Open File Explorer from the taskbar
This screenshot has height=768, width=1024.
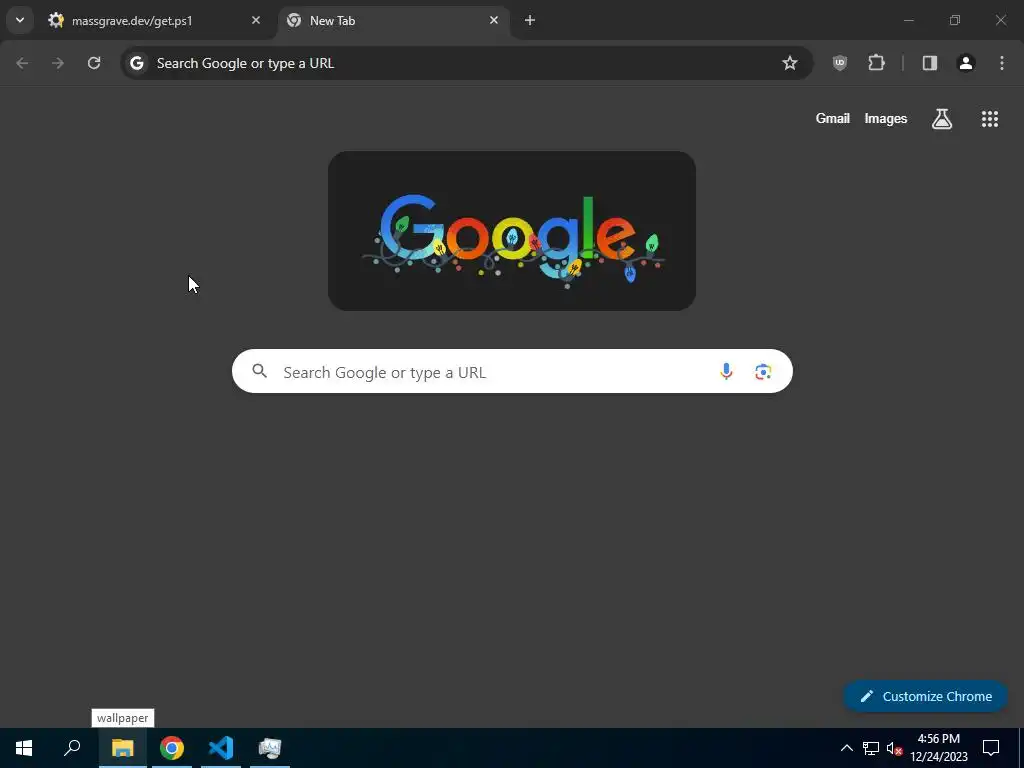[x=122, y=748]
